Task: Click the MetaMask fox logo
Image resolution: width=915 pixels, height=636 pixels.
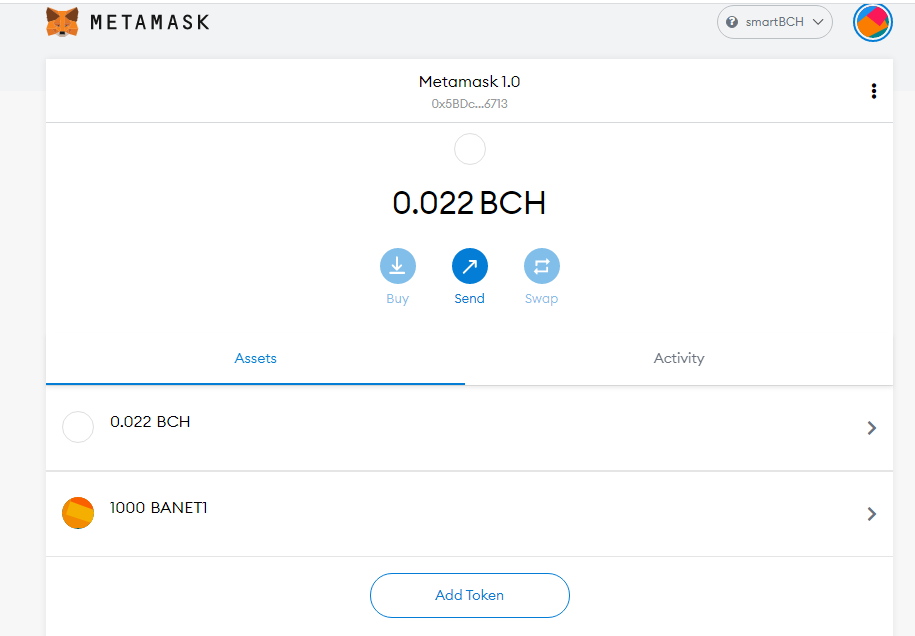Action: (62, 22)
